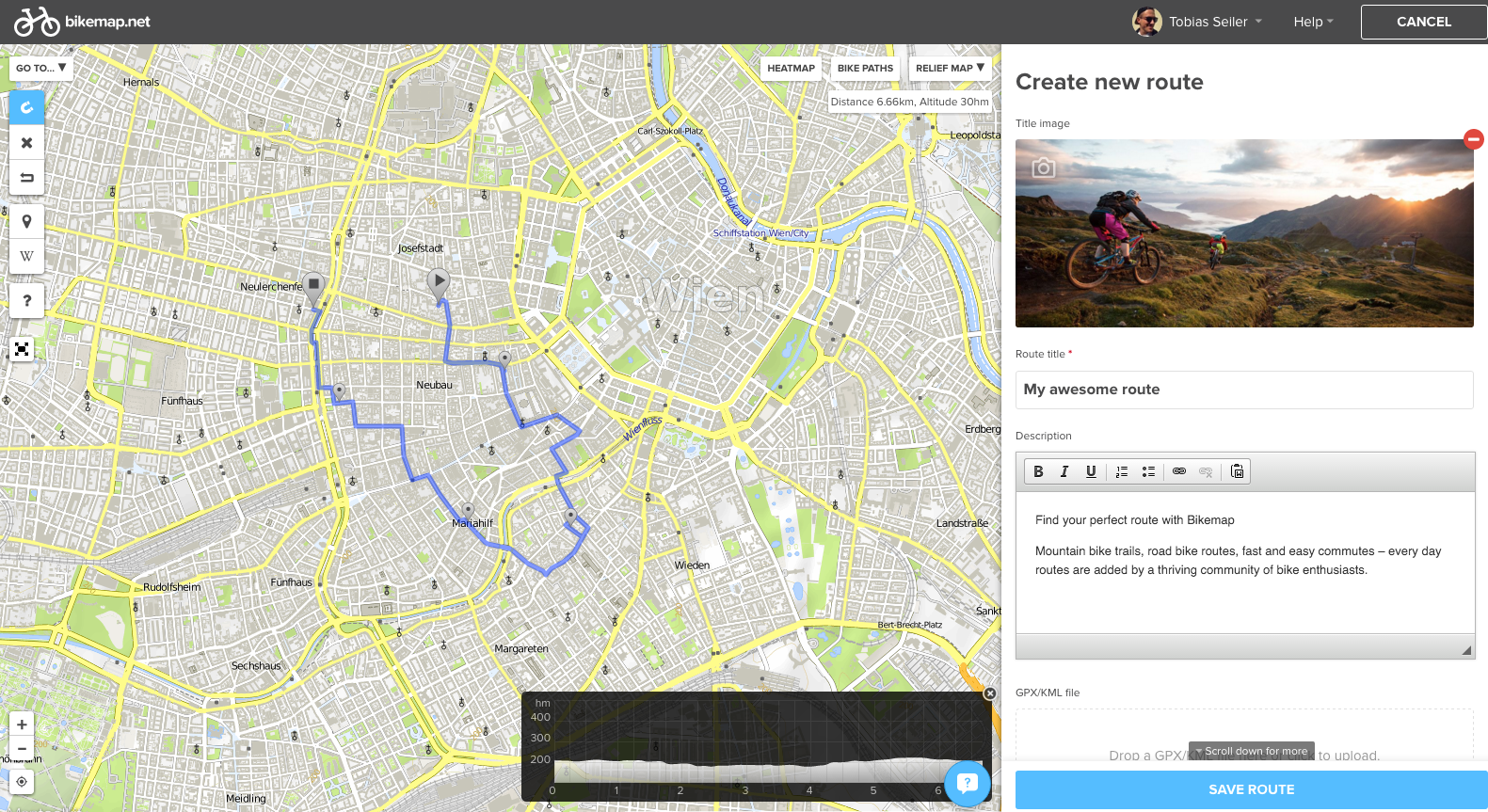Click the waypoint marker near Mariahilf

[x=468, y=510]
